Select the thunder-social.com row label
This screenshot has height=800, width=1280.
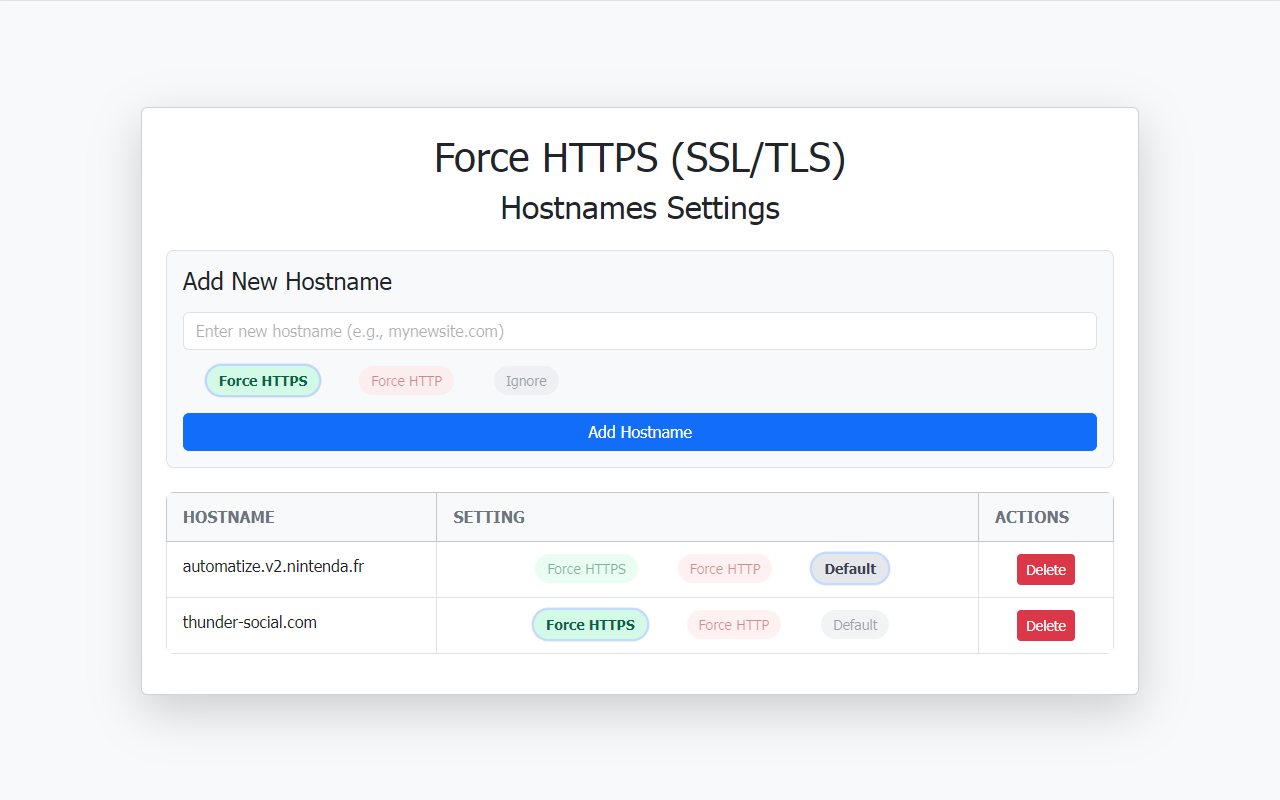coord(249,621)
